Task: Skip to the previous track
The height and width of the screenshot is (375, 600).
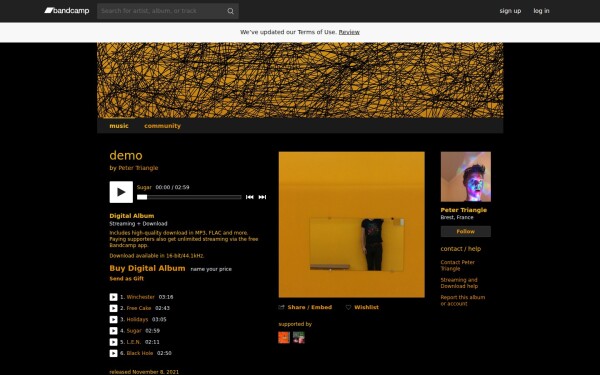Action: (249, 197)
